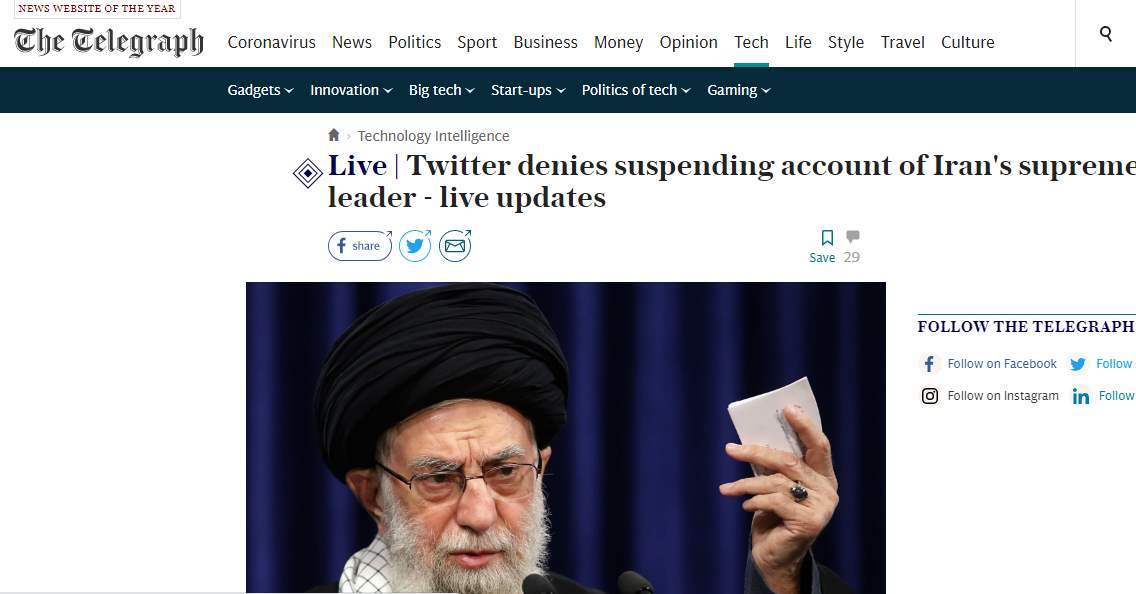Open Technology Intelligence breadcrumb link

pyautogui.click(x=433, y=135)
